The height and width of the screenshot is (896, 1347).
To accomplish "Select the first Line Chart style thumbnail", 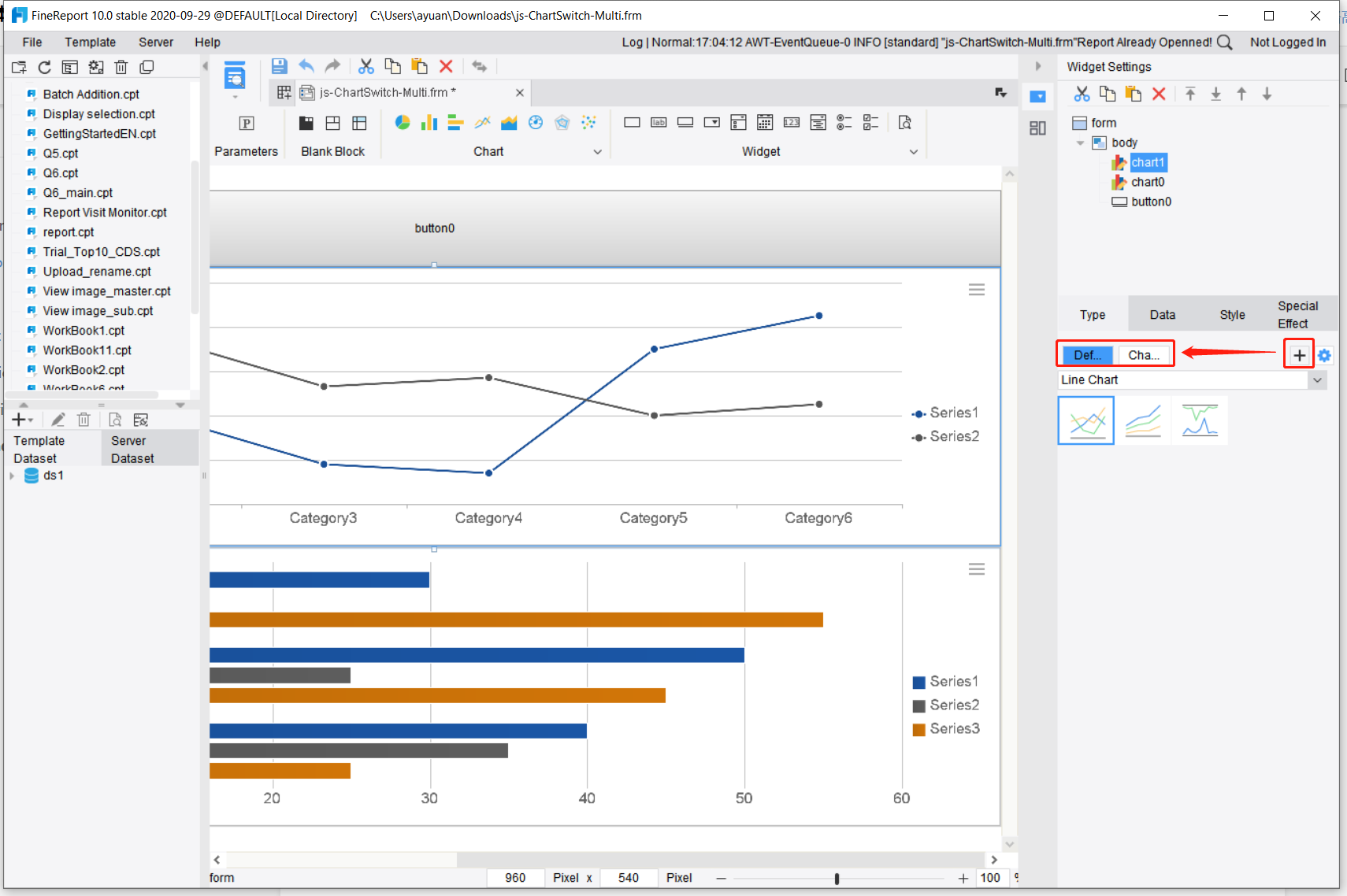I will (1086, 420).
